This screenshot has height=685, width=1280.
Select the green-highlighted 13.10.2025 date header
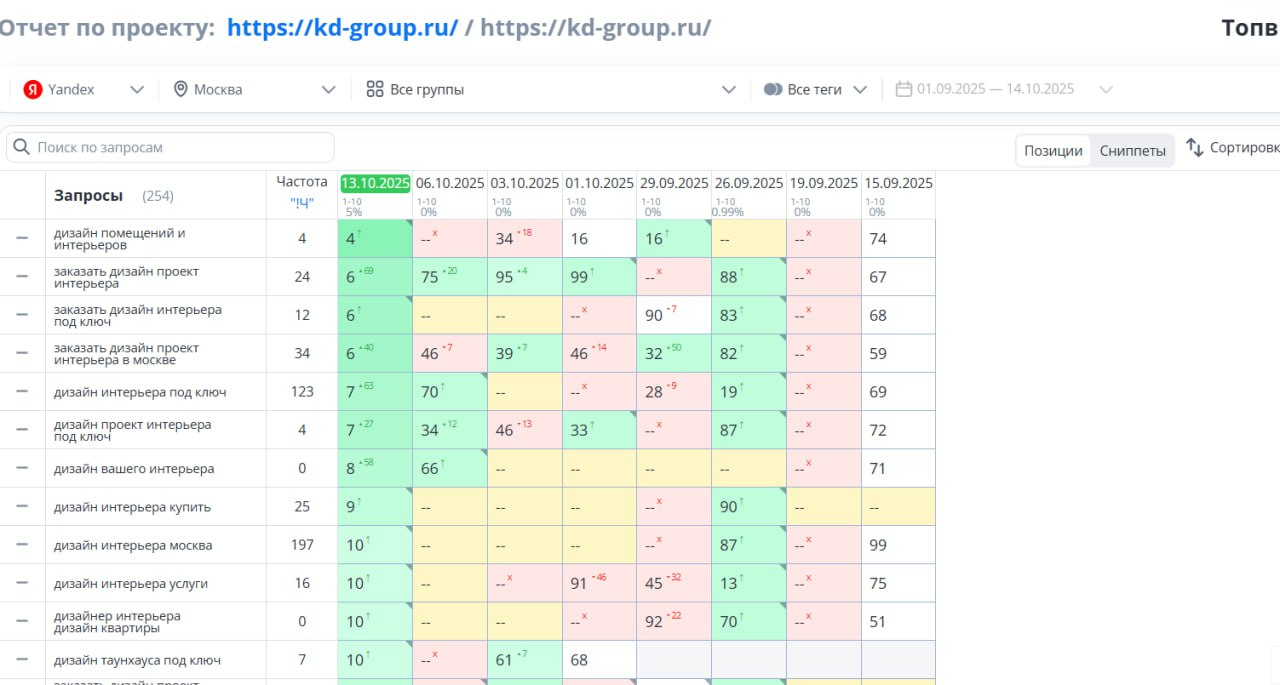tap(375, 183)
